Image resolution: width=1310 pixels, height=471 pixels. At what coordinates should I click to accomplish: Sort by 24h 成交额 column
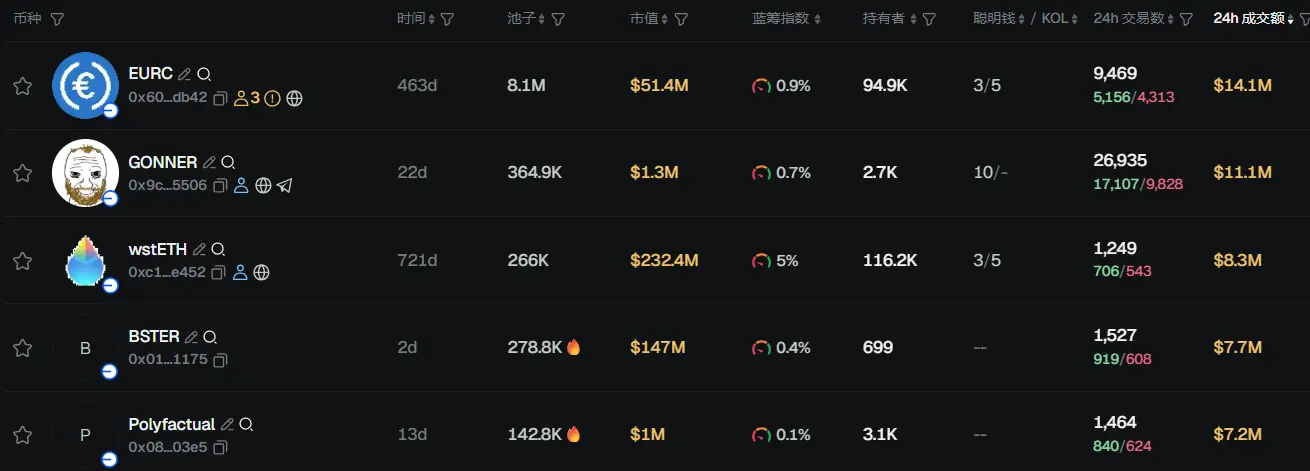coord(1254,19)
